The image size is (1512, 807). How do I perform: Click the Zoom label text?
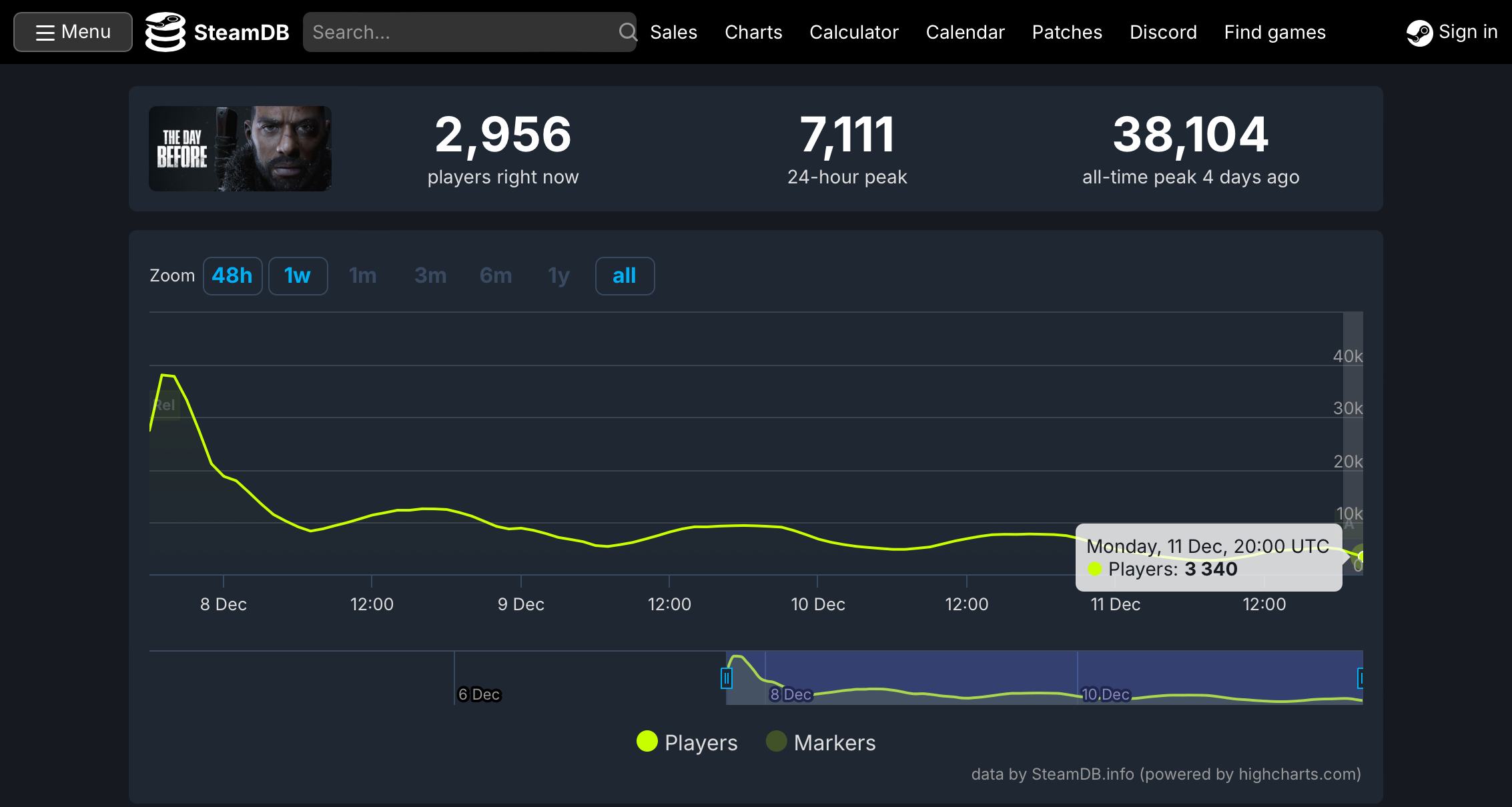click(x=172, y=275)
